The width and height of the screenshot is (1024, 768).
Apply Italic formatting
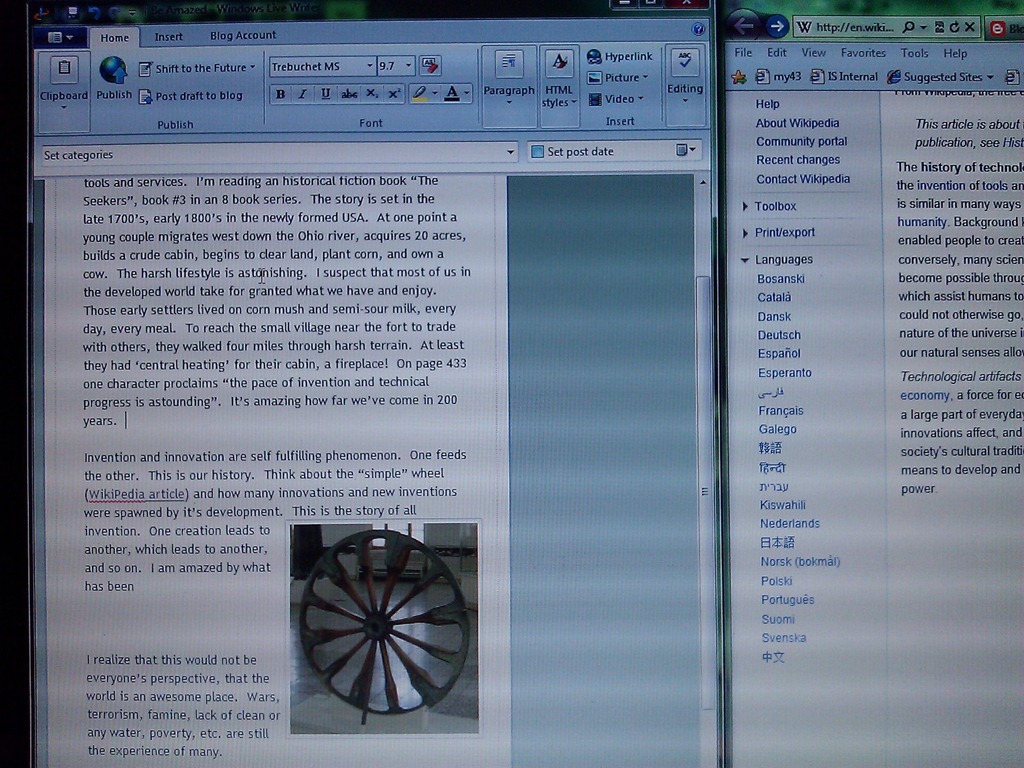coord(302,94)
